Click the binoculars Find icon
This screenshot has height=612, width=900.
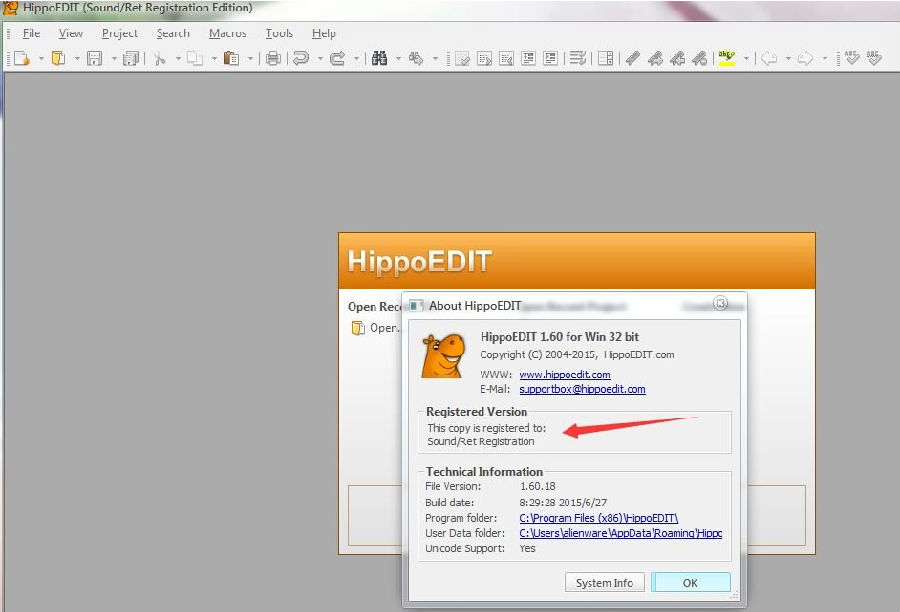[379, 58]
